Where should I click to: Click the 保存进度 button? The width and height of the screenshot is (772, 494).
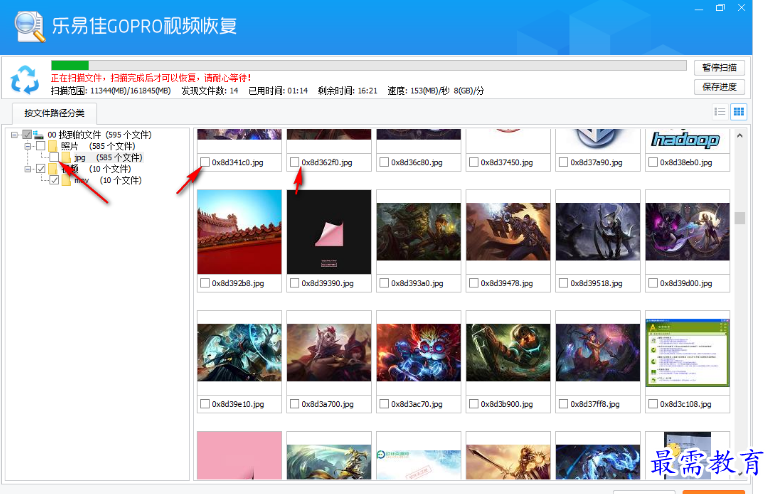tap(719, 87)
